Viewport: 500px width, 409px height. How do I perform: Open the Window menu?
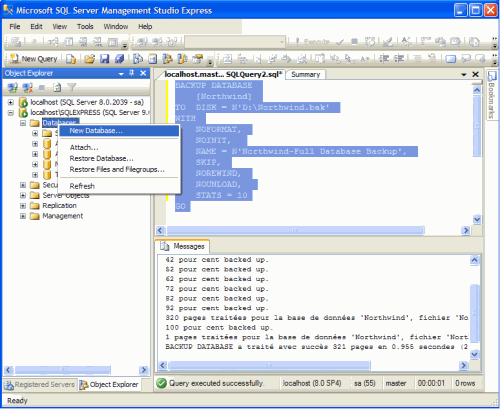coord(116,27)
